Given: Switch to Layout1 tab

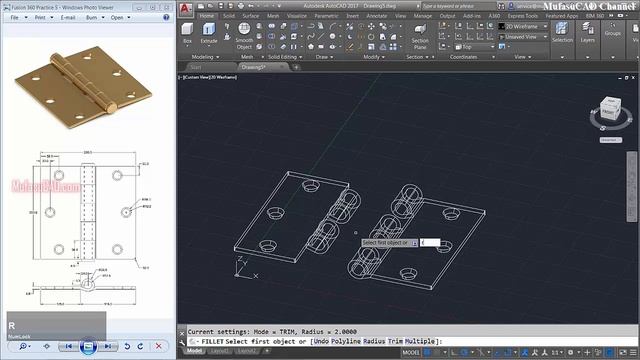Looking at the screenshot, I should 220,351.
